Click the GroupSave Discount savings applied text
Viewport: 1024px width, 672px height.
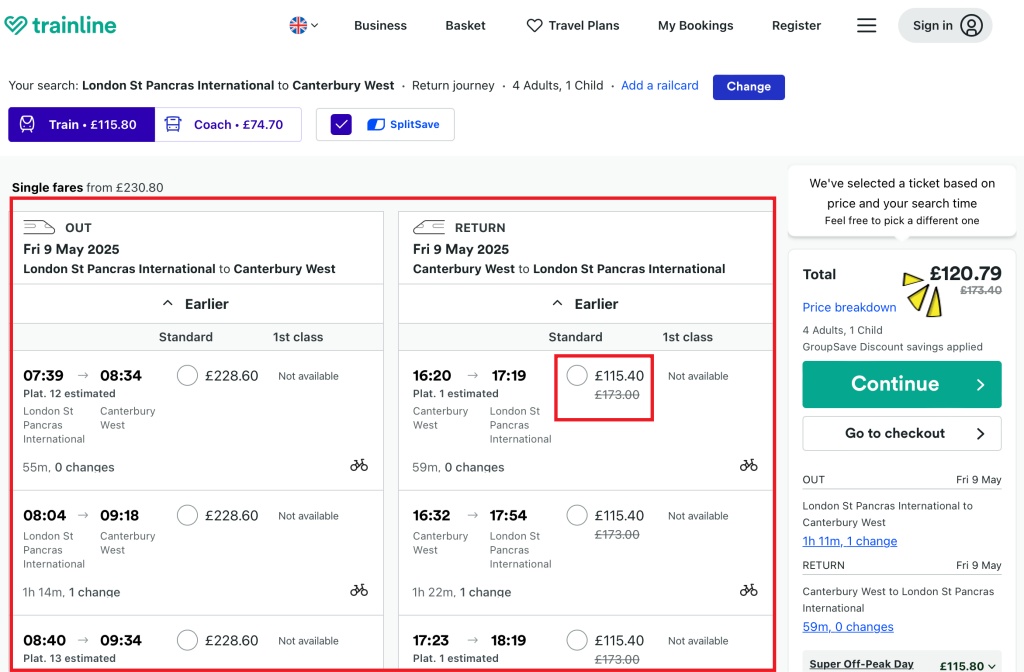(x=892, y=347)
